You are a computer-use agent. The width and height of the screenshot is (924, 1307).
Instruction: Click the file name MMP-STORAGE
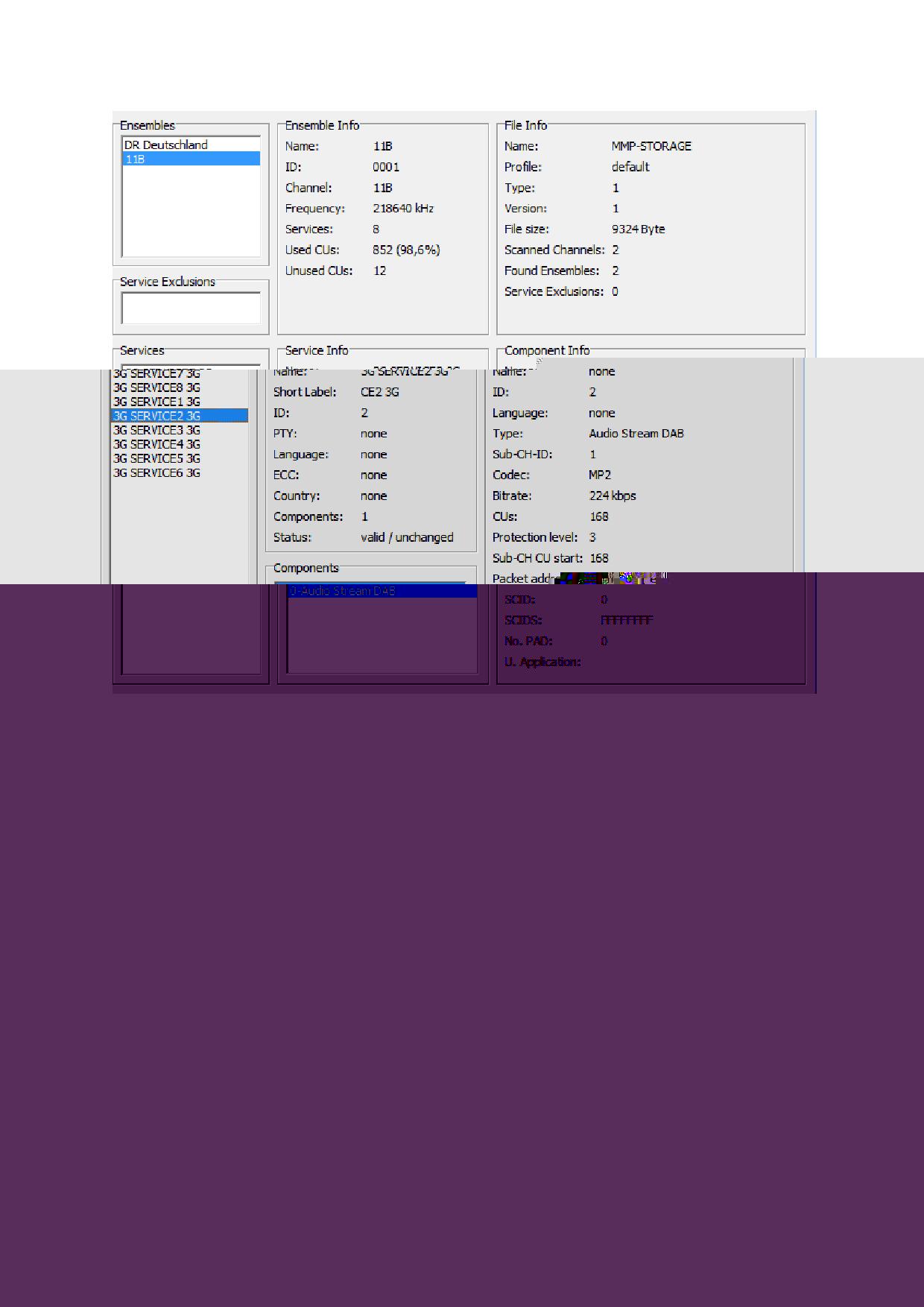pyautogui.click(x=651, y=146)
